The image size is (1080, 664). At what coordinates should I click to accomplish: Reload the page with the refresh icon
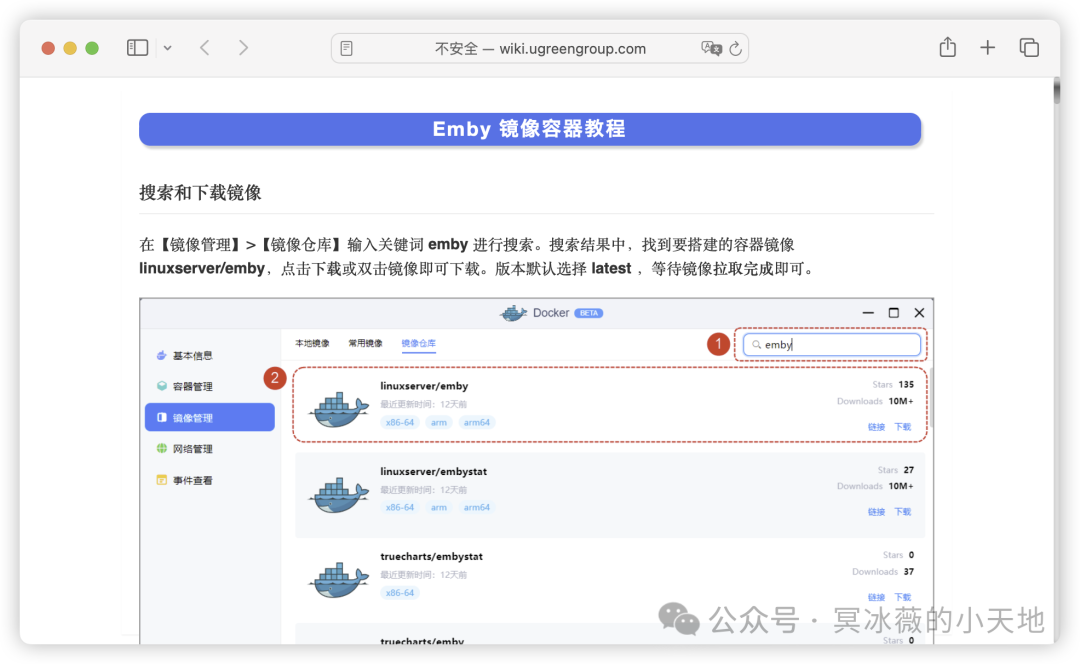point(736,48)
